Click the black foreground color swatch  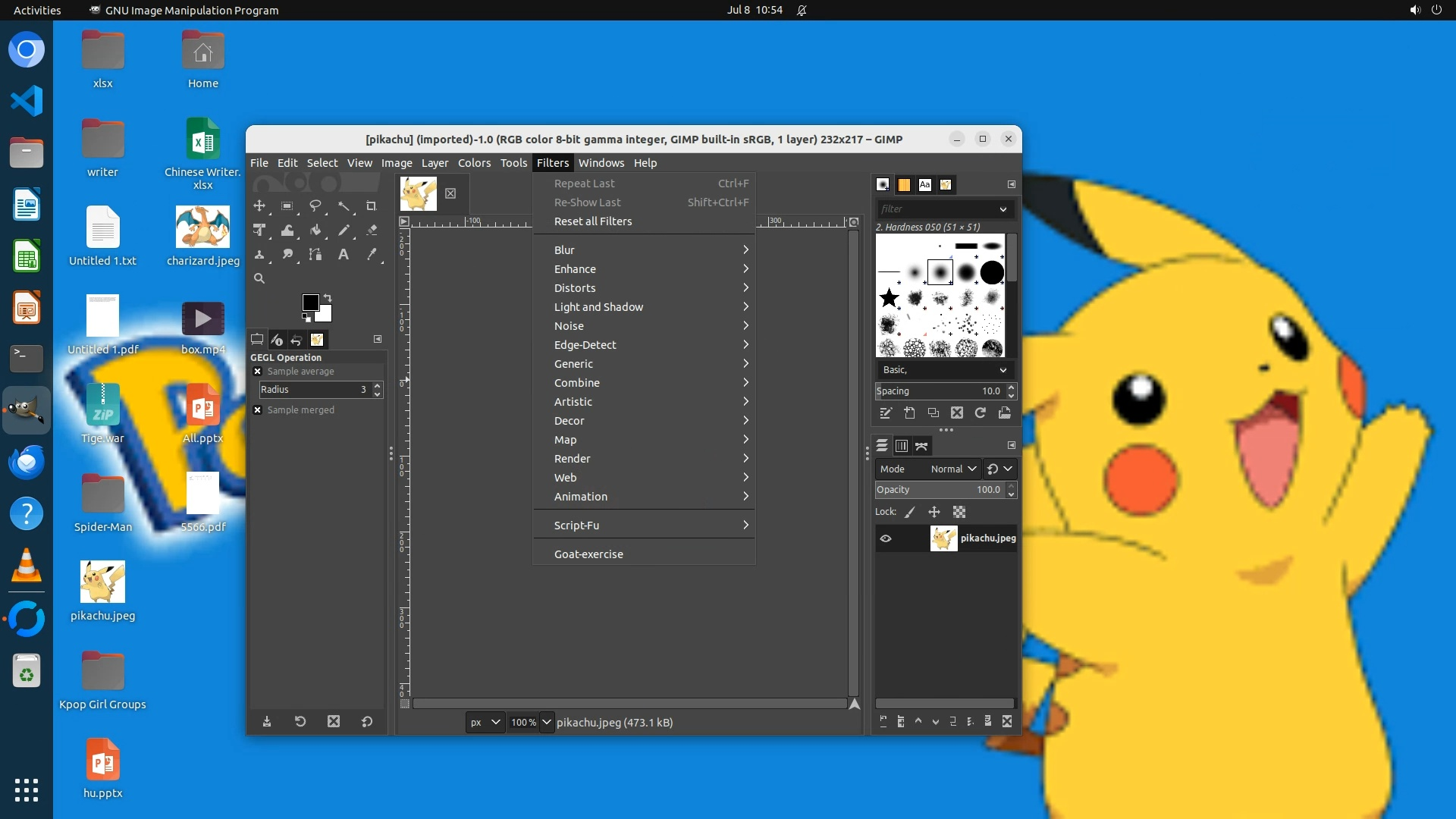[310, 303]
